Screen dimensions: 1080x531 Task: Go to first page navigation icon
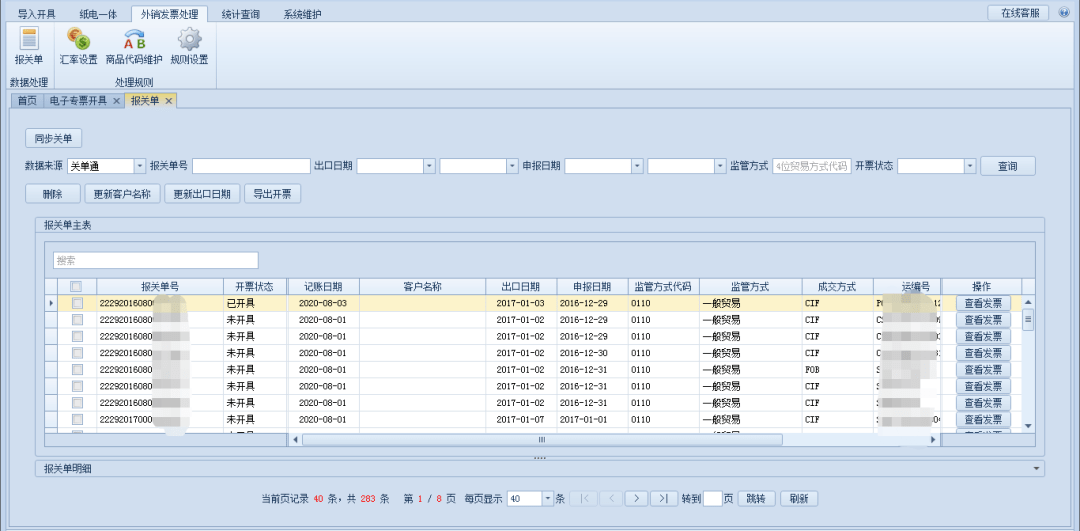tap(584, 499)
